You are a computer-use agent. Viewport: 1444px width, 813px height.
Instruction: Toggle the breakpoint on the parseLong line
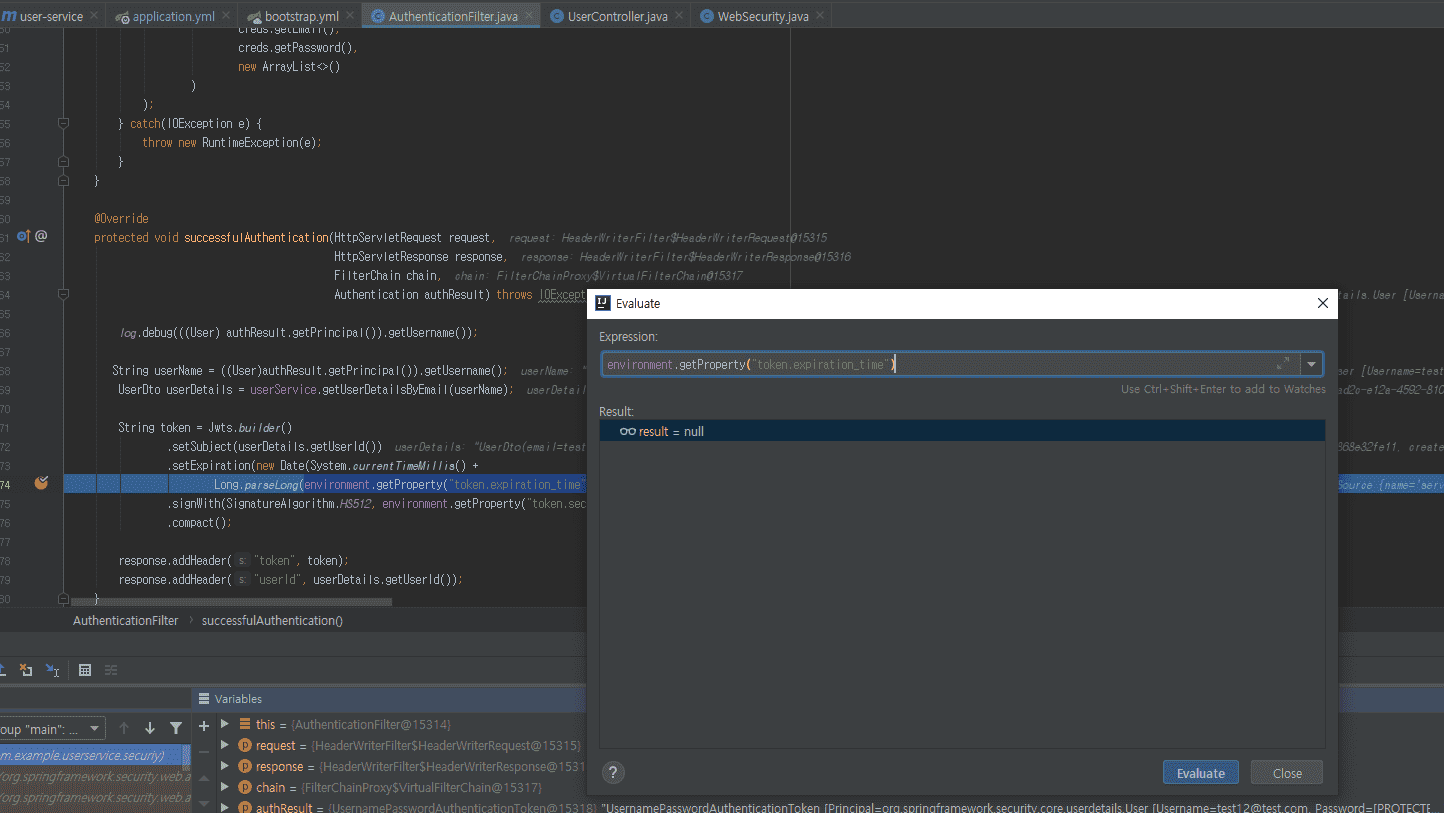41,484
